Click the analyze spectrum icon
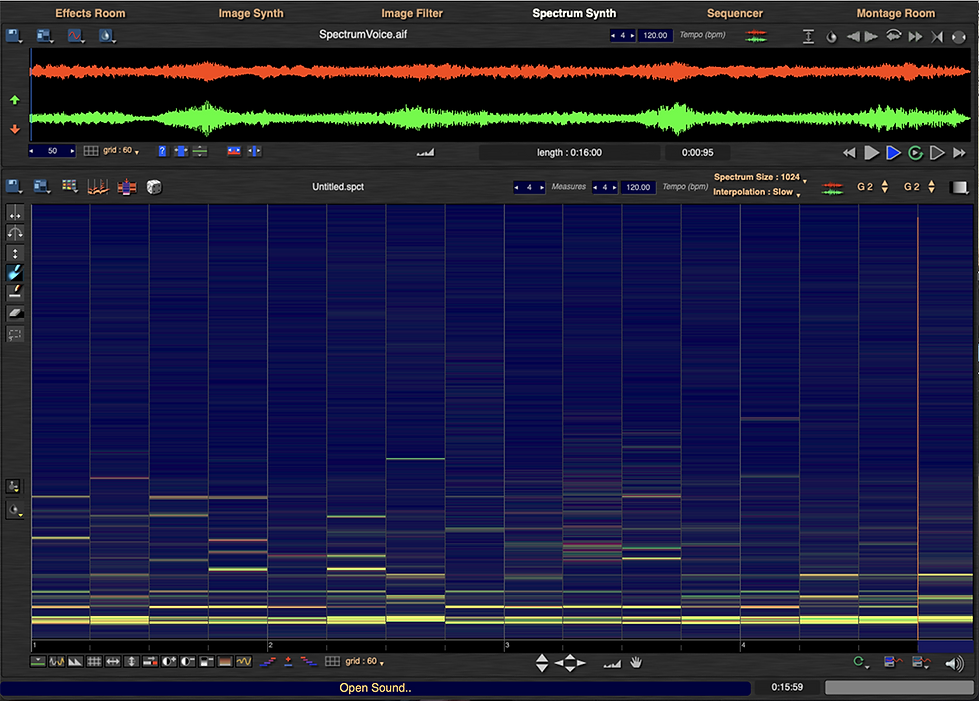The width and height of the screenshot is (979, 701). tap(97, 187)
